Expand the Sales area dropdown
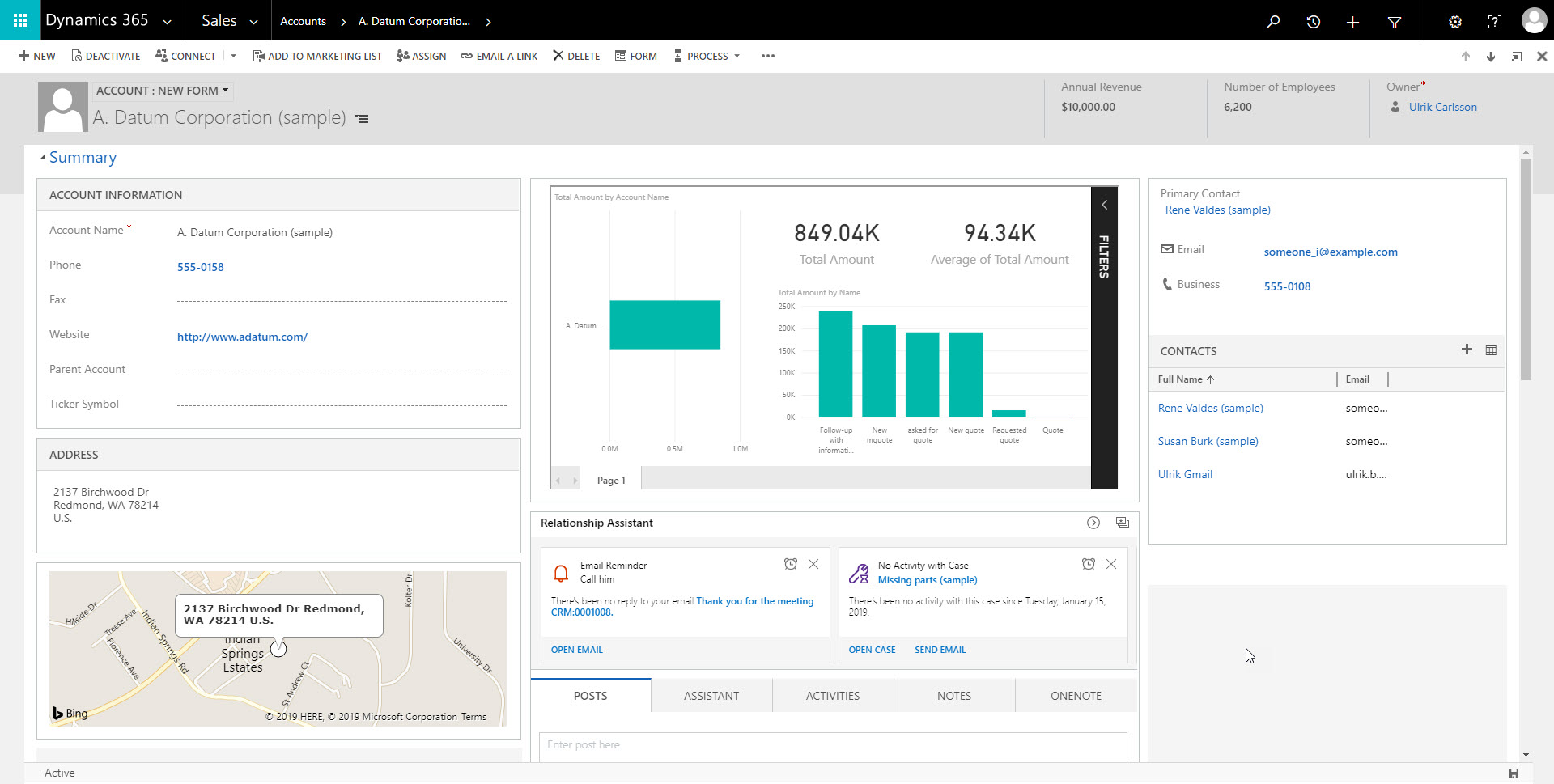The image size is (1554, 784). [x=253, y=21]
